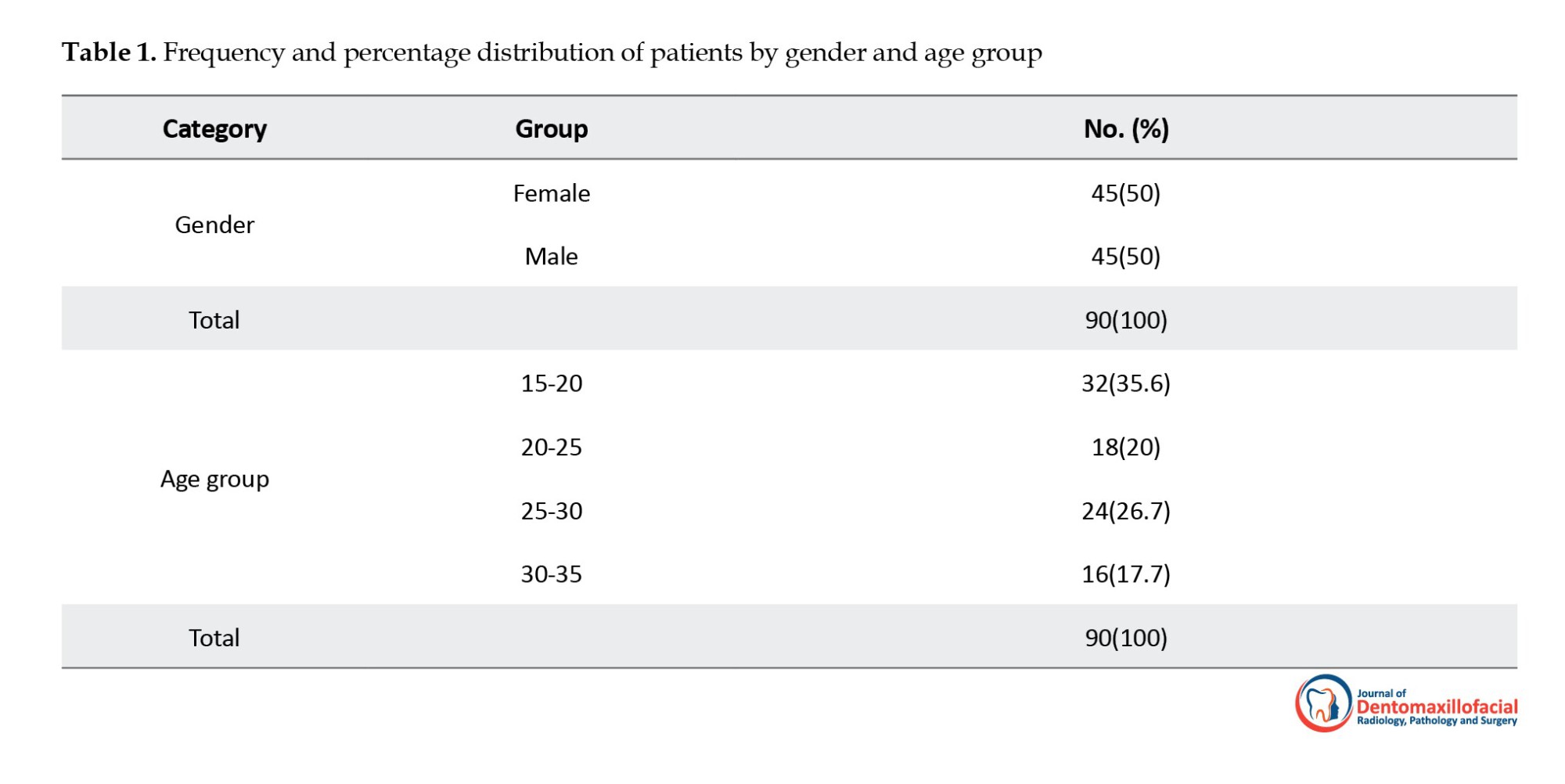Click the 90(100) gender total value
This screenshot has height=784, width=1565.
pyautogui.click(x=1125, y=320)
